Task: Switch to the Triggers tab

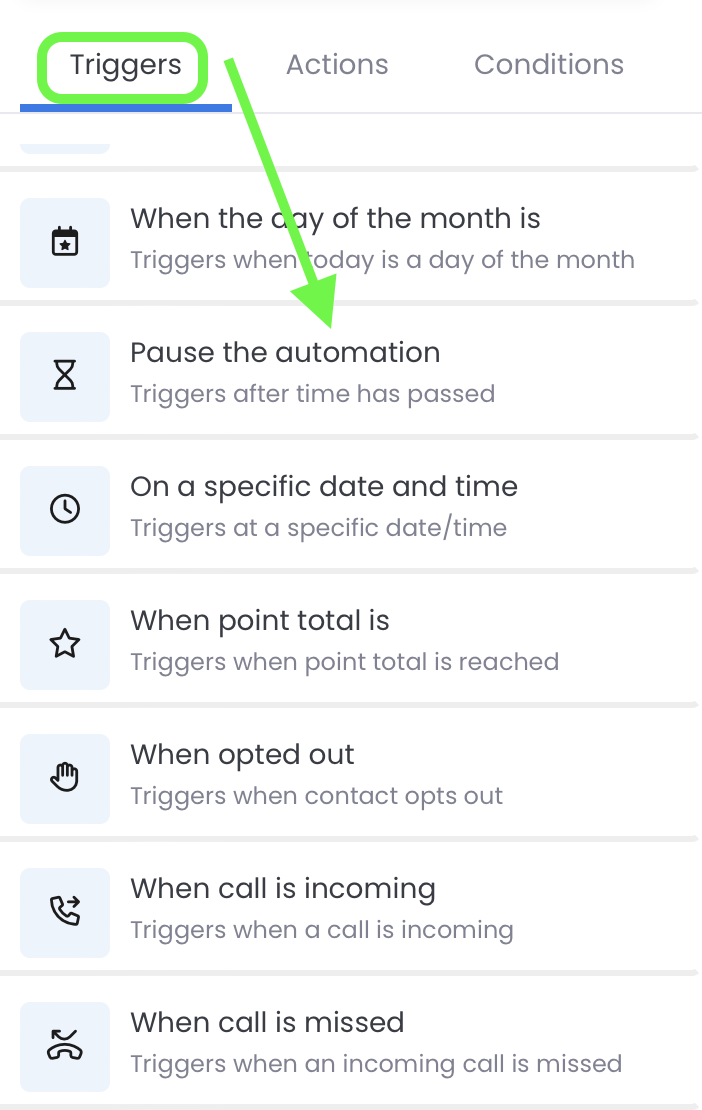Action: (126, 65)
